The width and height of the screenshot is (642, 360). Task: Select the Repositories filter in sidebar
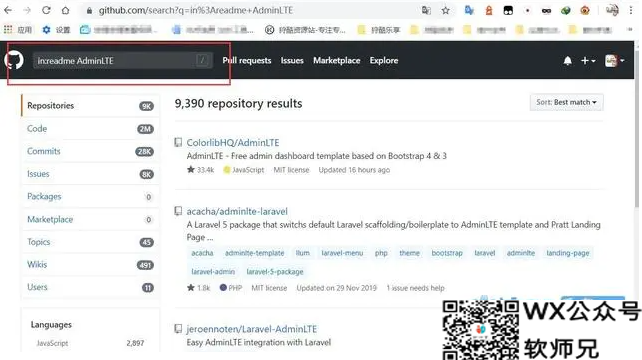[90, 106]
